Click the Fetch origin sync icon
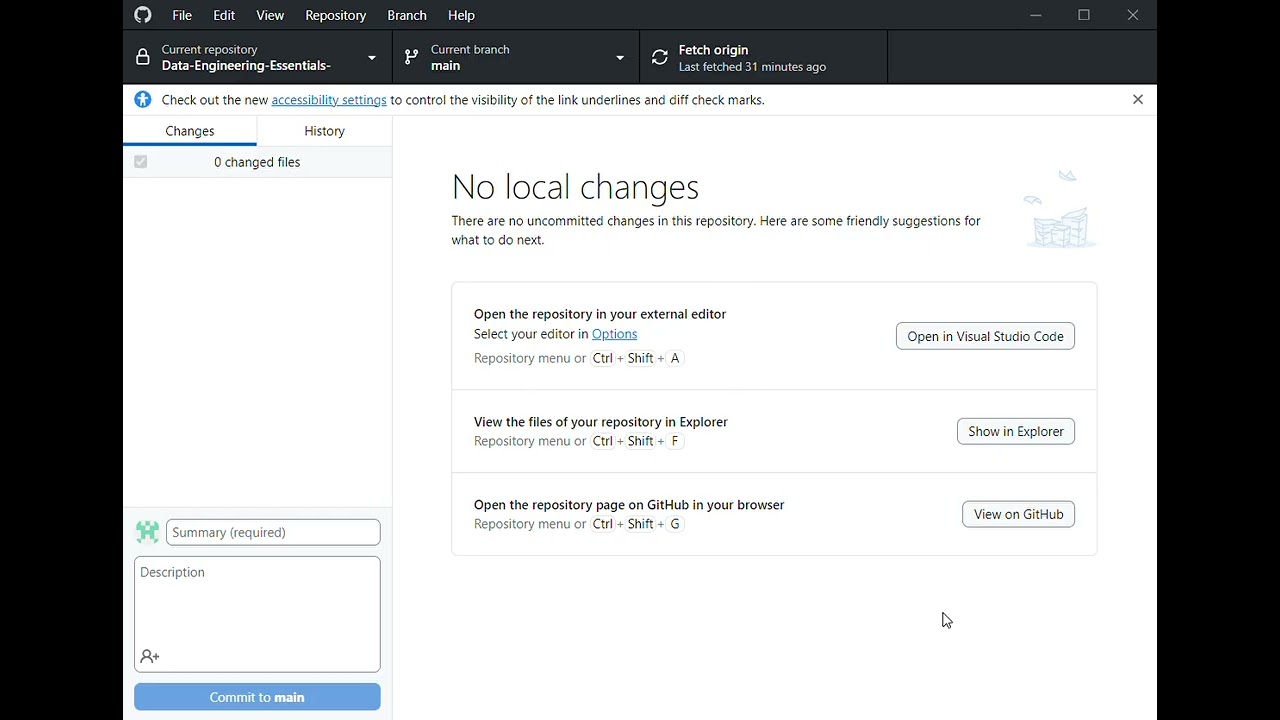This screenshot has height=720, width=1280. pyautogui.click(x=660, y=58)
